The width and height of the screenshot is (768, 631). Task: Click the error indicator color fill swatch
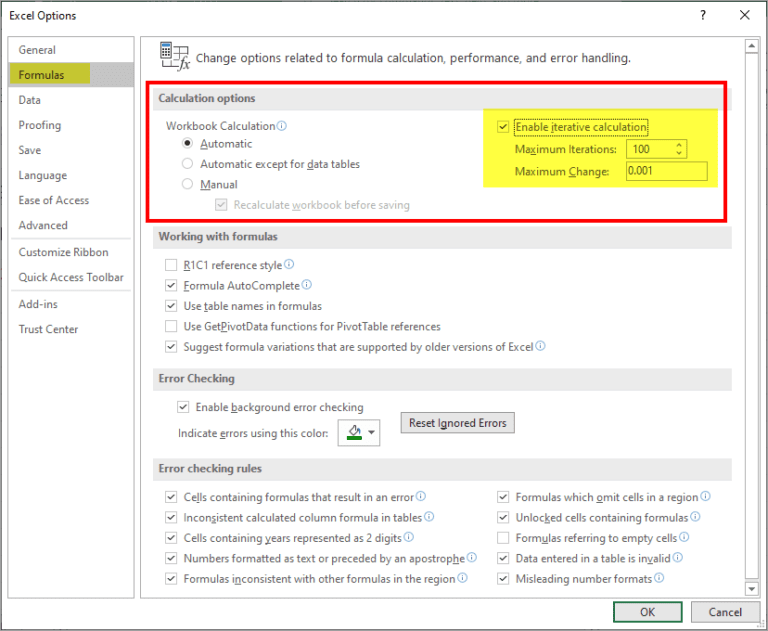354,432
